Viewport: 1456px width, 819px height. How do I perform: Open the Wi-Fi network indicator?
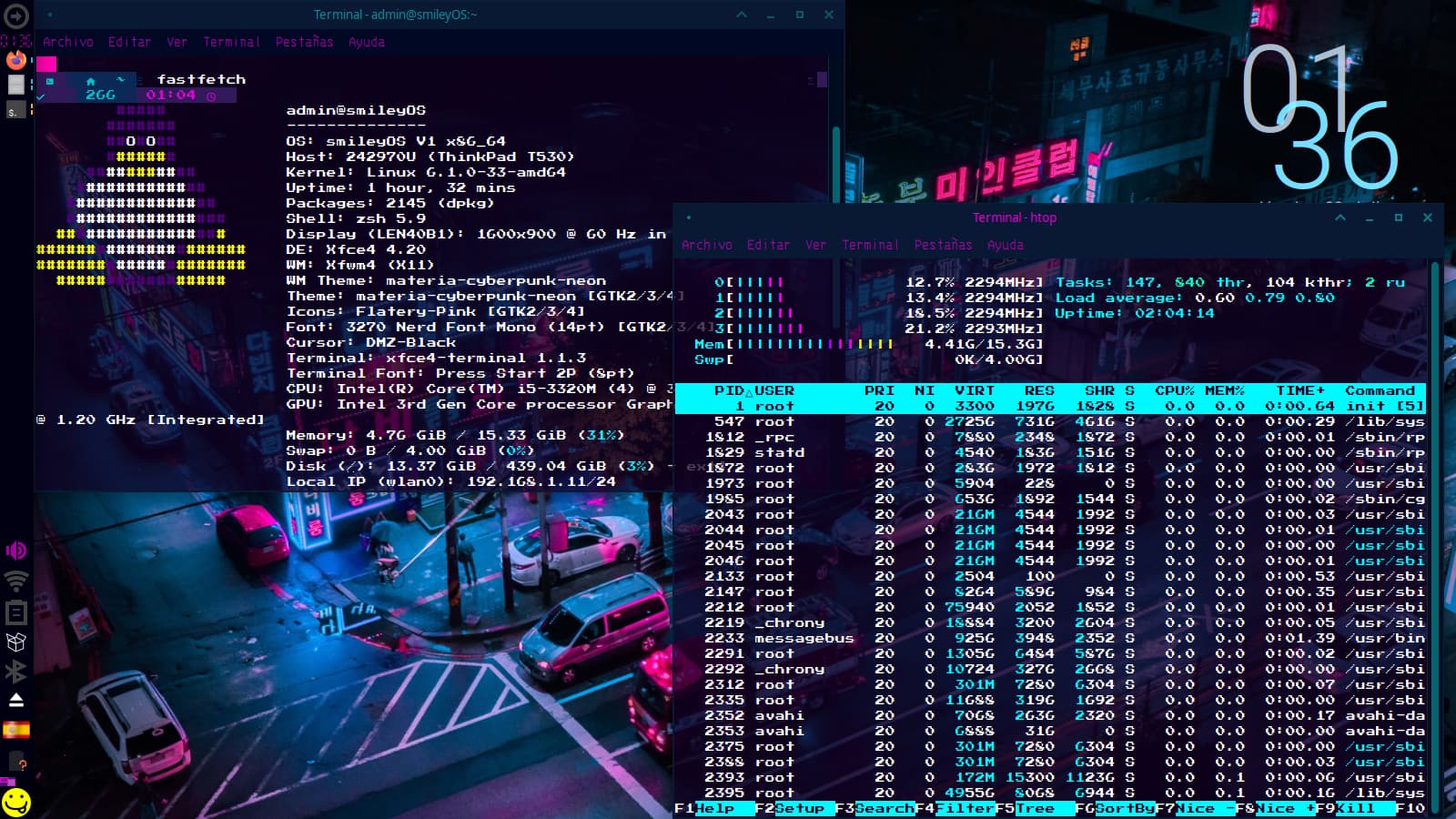pyautogui.click(x=16, y=581)
